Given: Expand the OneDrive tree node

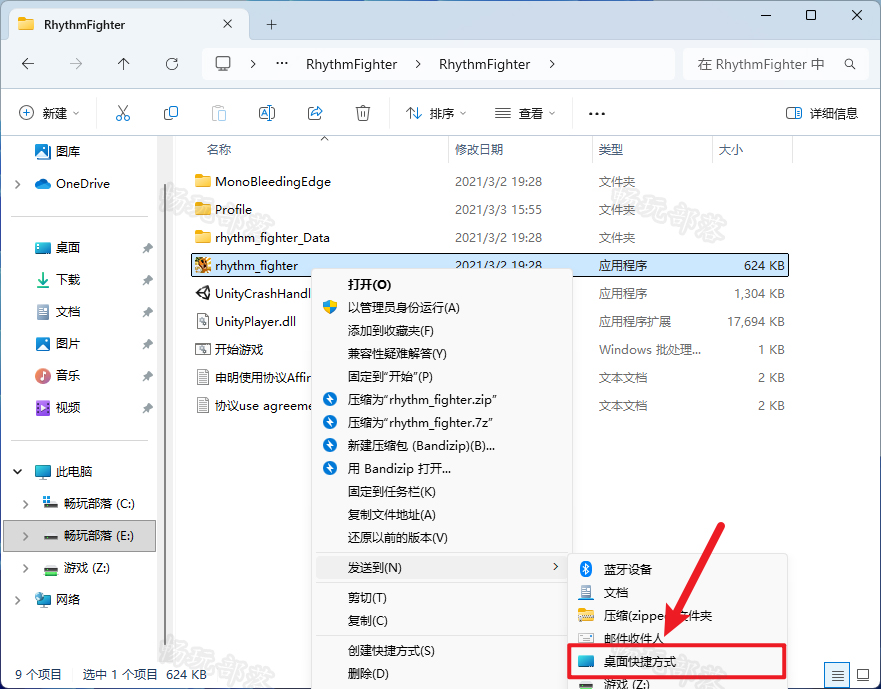Looking at the screenshot, I should tap(18, 184).
